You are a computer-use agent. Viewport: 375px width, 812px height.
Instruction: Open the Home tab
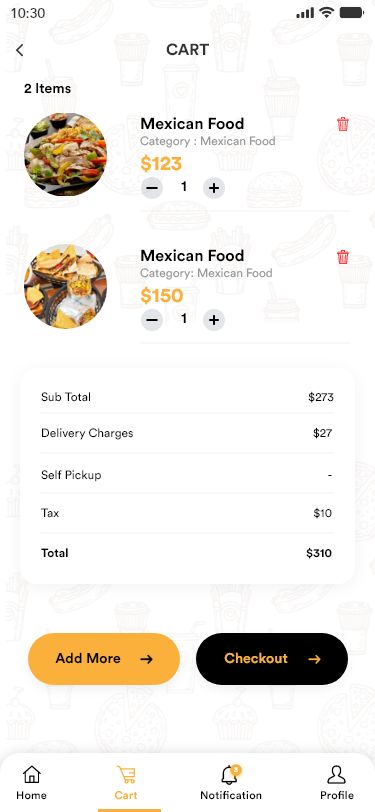pyautogui.click(x=32, y=782)
